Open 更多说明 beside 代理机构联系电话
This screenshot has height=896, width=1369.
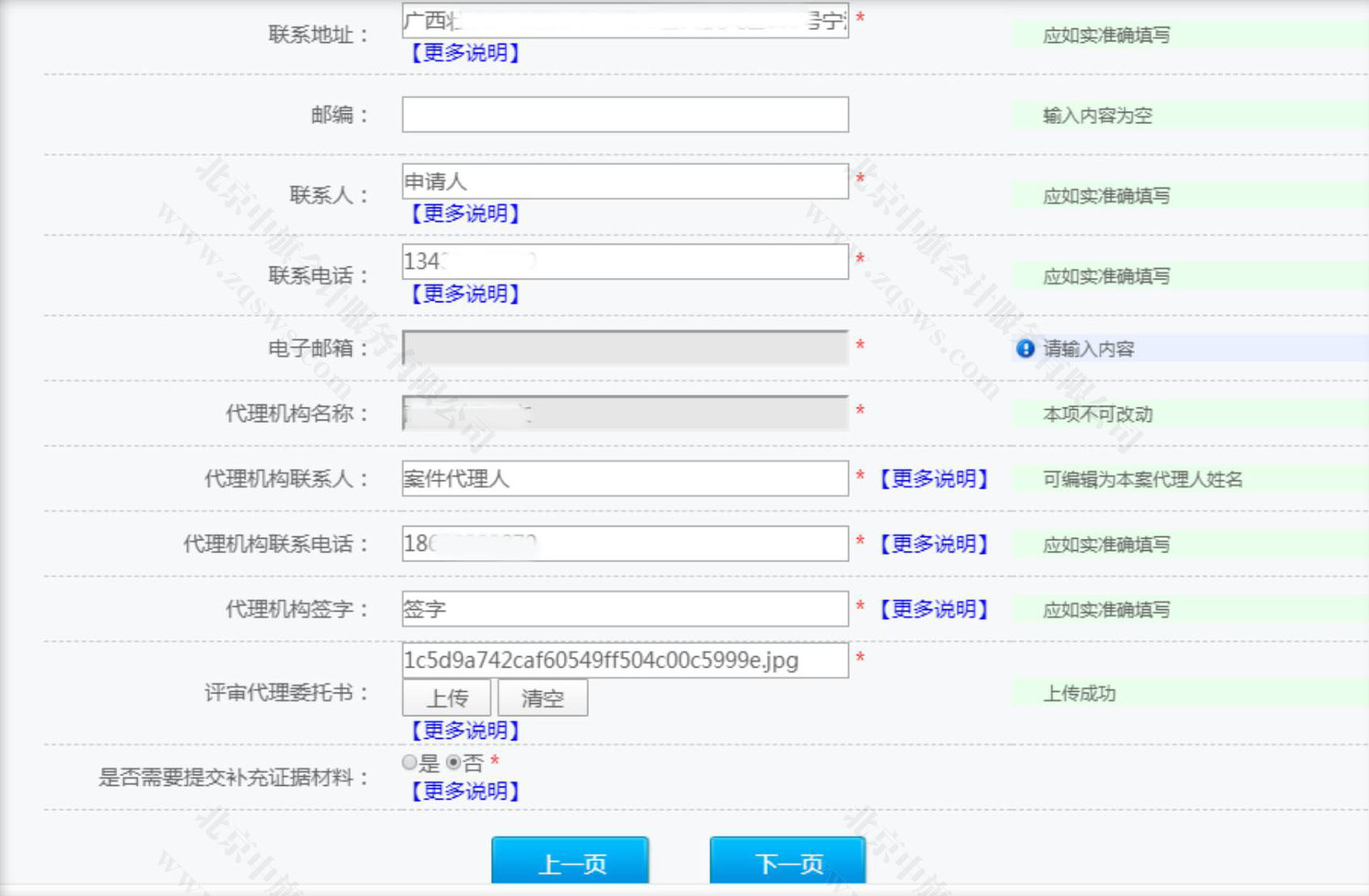click(933, 544)
